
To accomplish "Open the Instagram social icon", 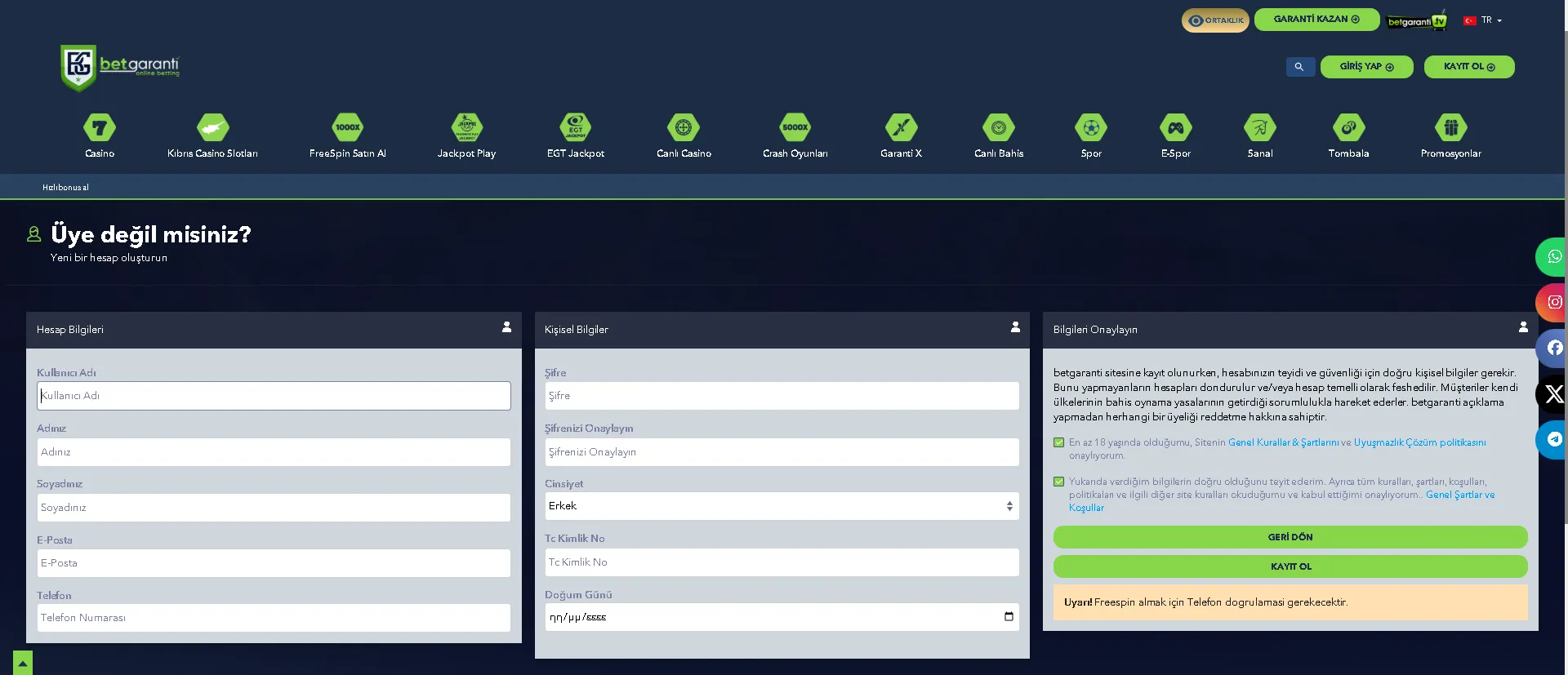I will click(1553, 302).
